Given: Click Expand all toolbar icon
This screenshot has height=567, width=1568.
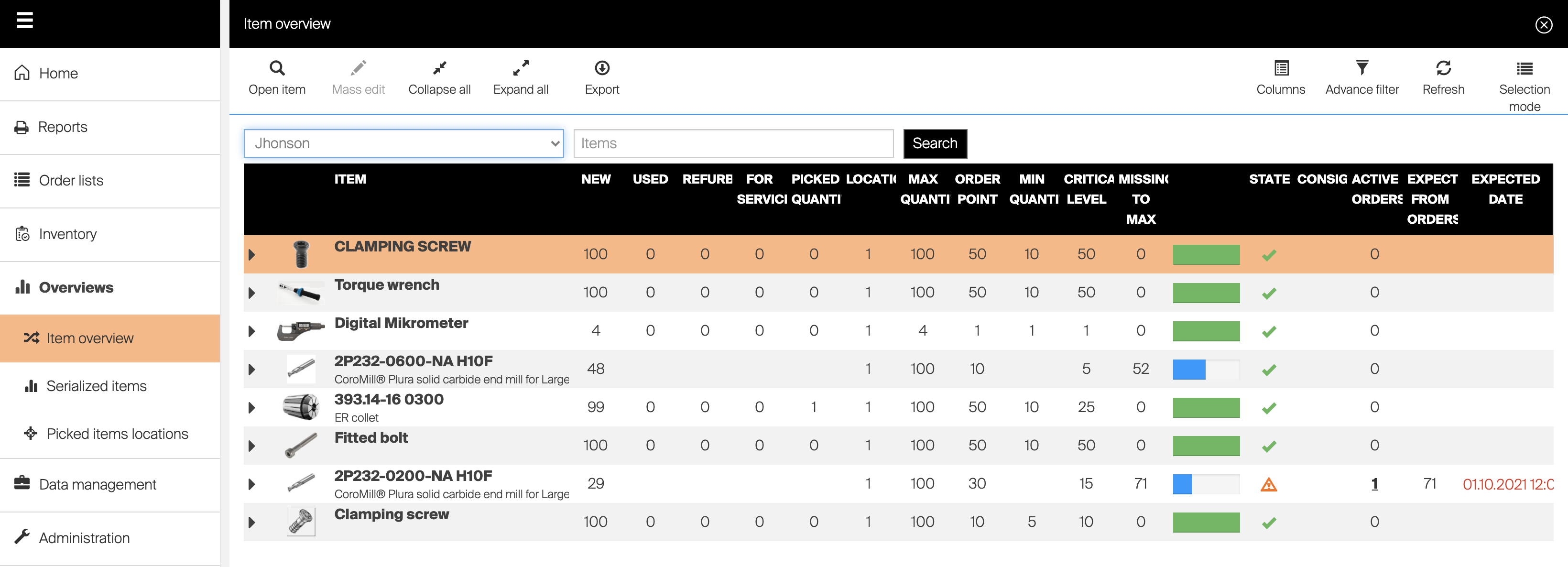Looking at the screenshot, I should [521, 68].
